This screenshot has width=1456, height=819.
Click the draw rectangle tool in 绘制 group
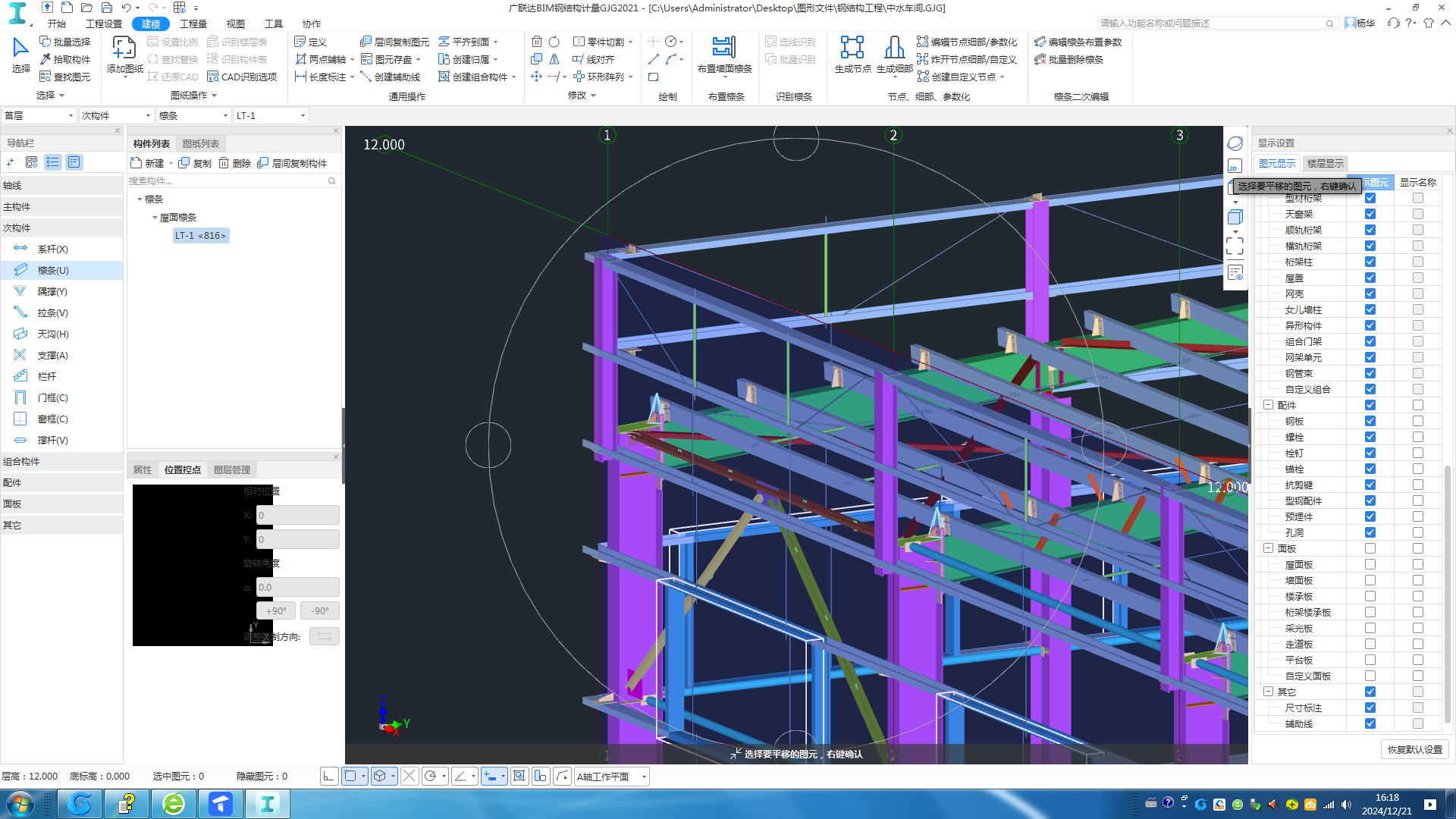(x=654, y=77)
